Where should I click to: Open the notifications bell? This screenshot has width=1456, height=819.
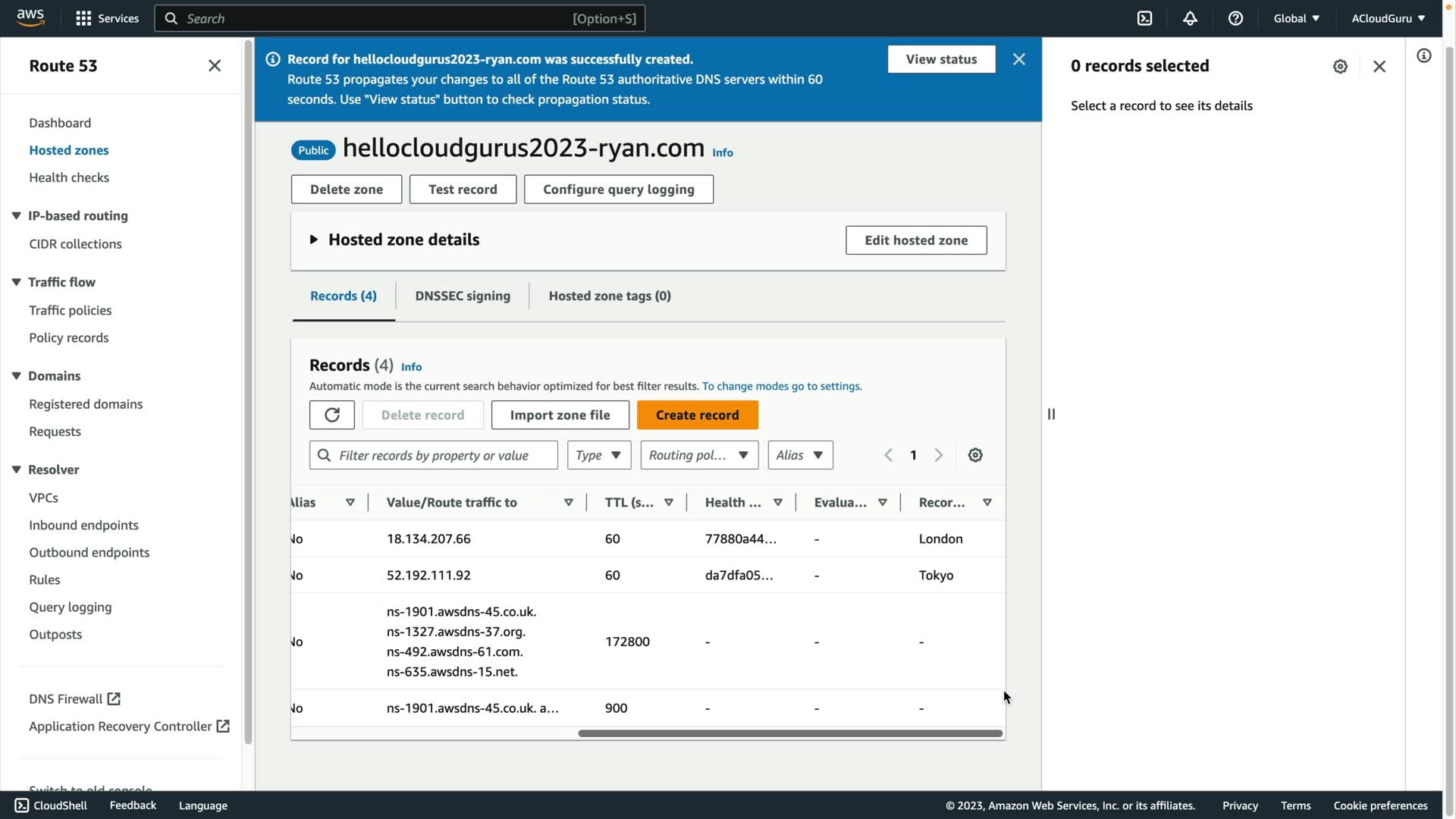pos(1190,18)
